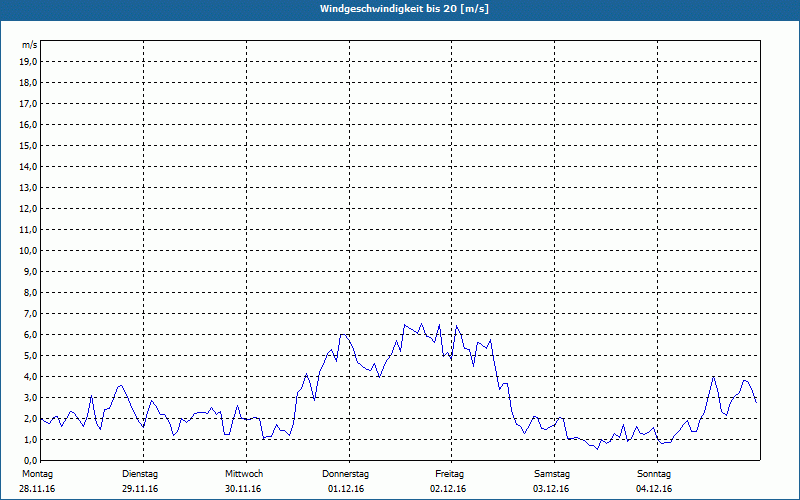Select the '0,0' y-axis value
This screenshot has height=500, width=800.
point(31,460)
